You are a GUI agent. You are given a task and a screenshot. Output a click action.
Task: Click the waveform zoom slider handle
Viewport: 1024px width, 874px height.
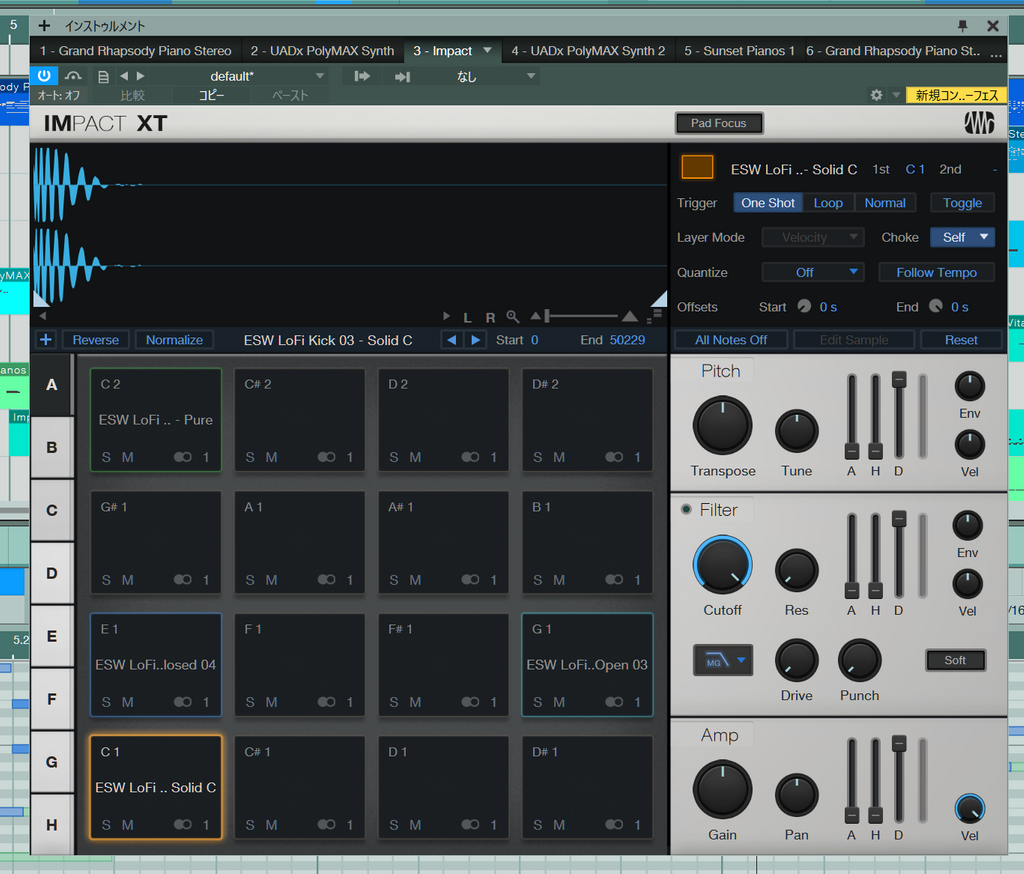coord(547,316)
